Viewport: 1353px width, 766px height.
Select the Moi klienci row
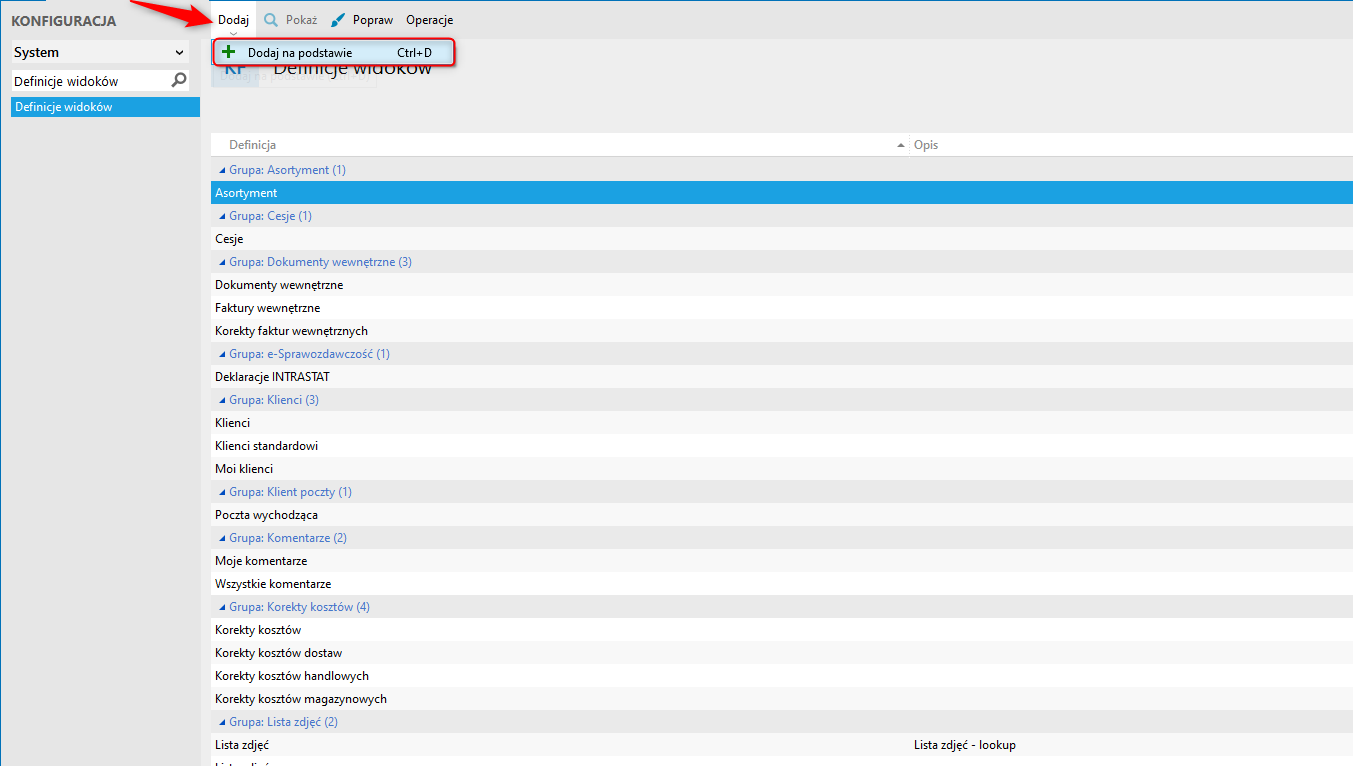[x=782, y=469]
